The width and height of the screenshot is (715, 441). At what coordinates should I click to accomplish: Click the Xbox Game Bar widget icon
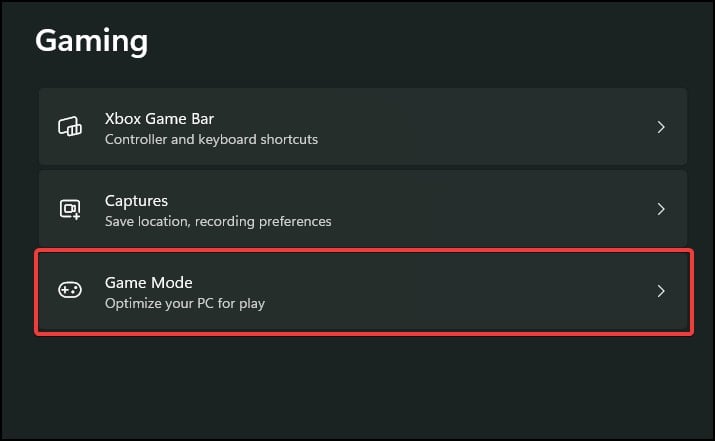coord(70,126)
